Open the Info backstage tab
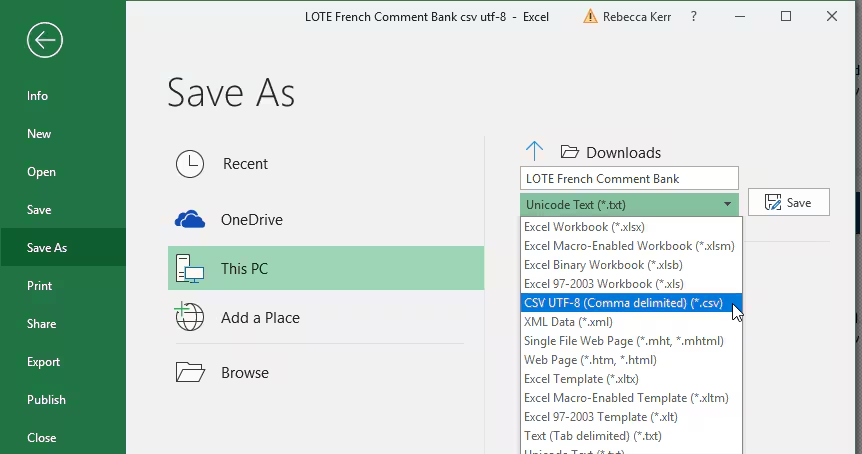Screen dimensions: 862x454 tap(63, 96)
